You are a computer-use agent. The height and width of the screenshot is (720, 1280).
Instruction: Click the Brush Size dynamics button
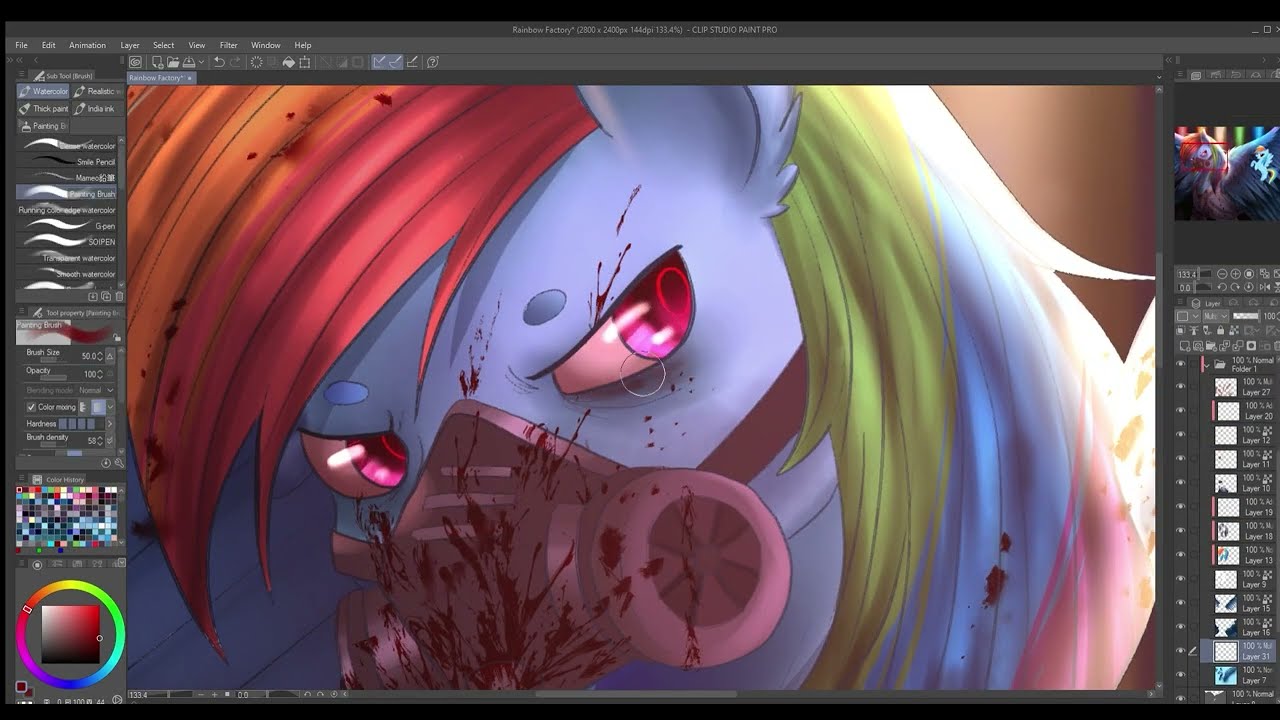click(x=110, y=355)
